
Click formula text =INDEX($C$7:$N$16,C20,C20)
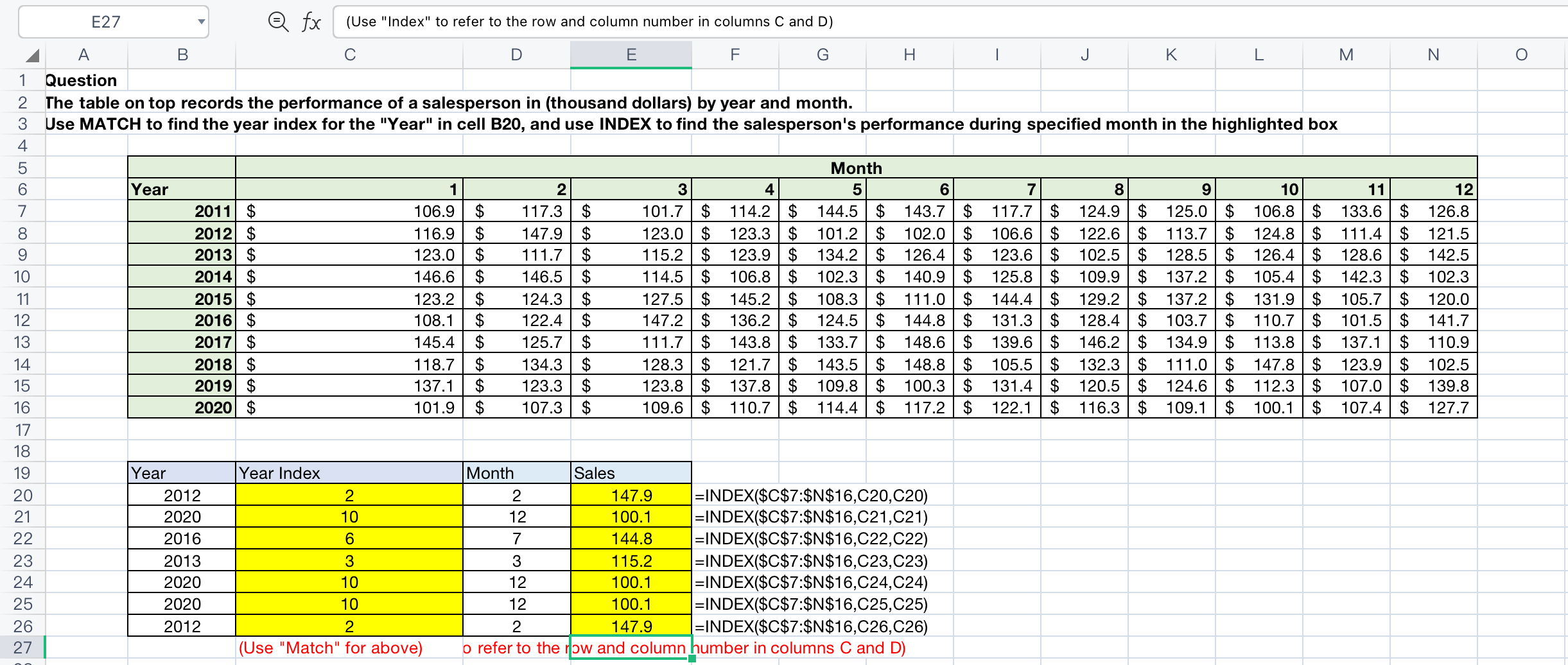point(812,495)
